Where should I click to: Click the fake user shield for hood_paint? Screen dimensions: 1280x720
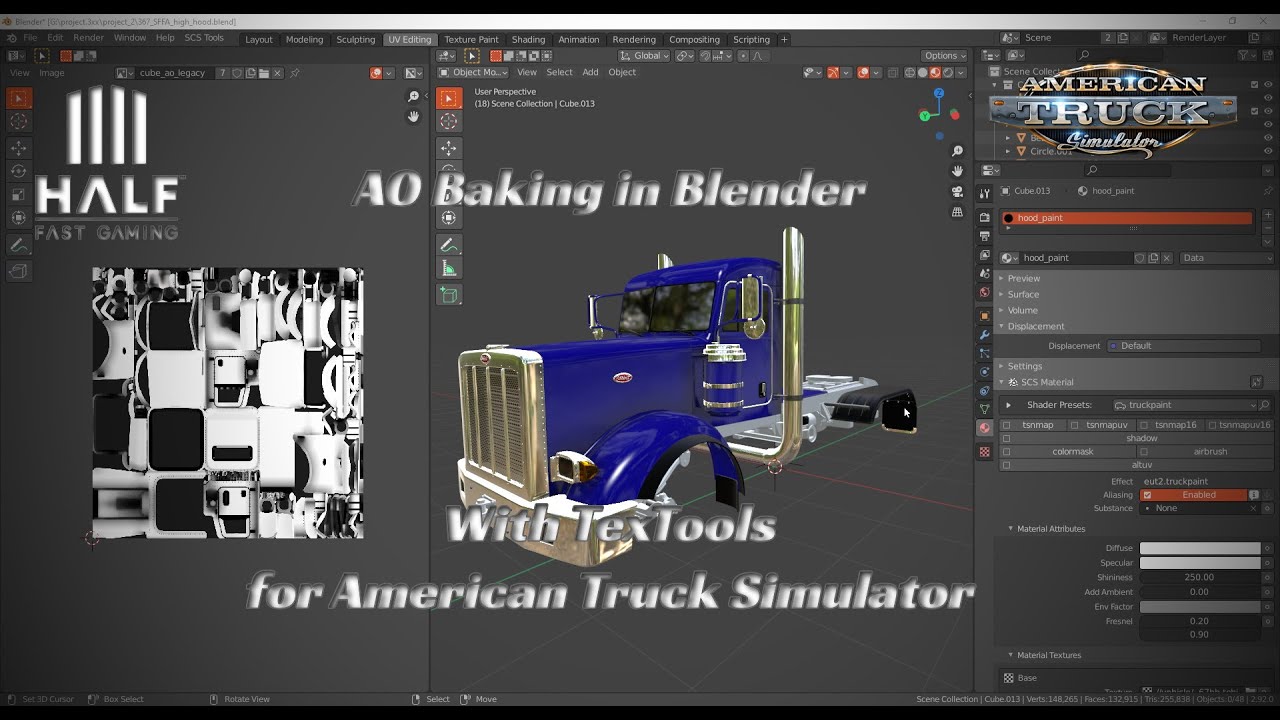point(1139,258)
